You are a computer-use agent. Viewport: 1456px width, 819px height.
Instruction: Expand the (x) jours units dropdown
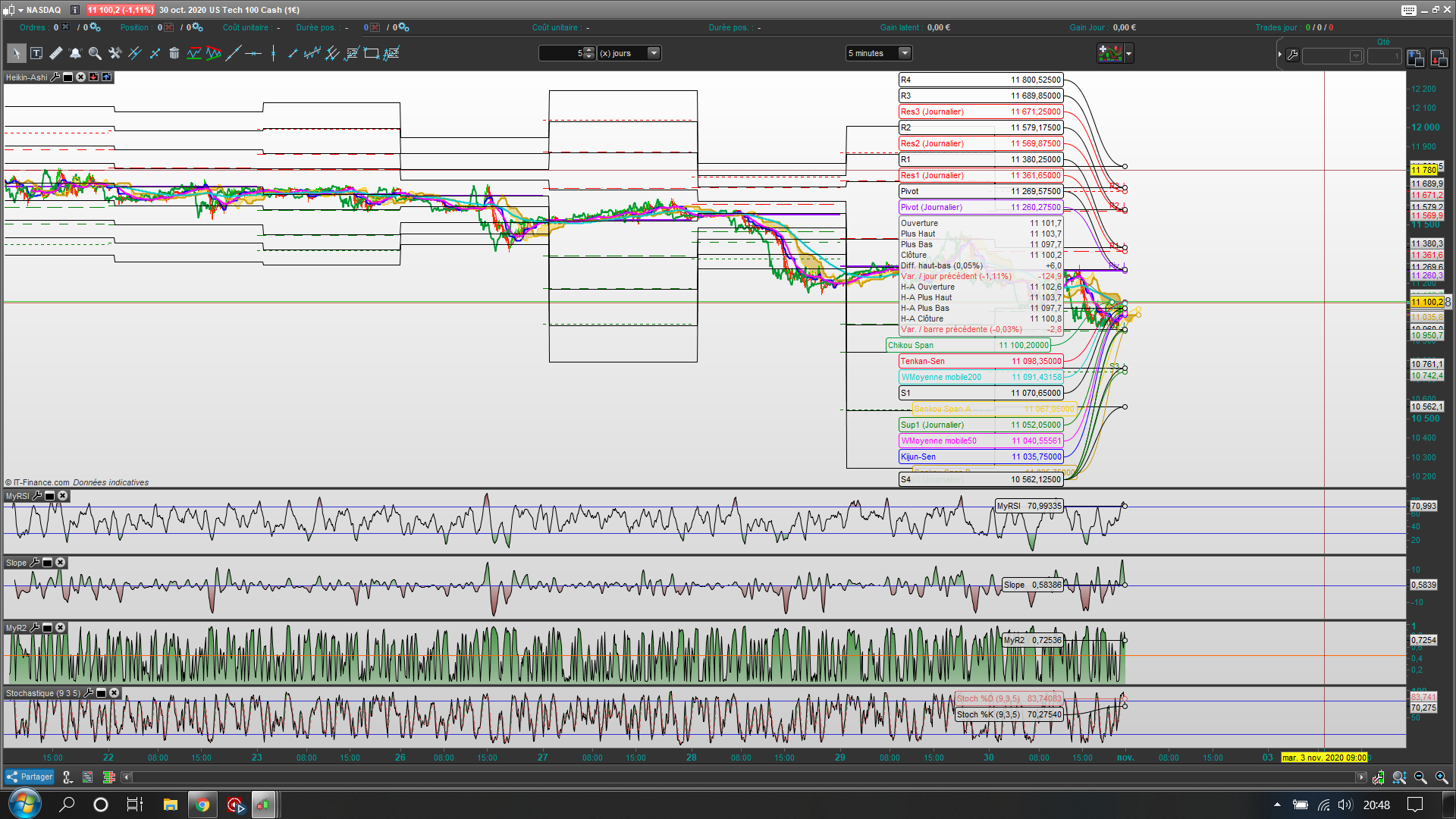click(654, 53)
